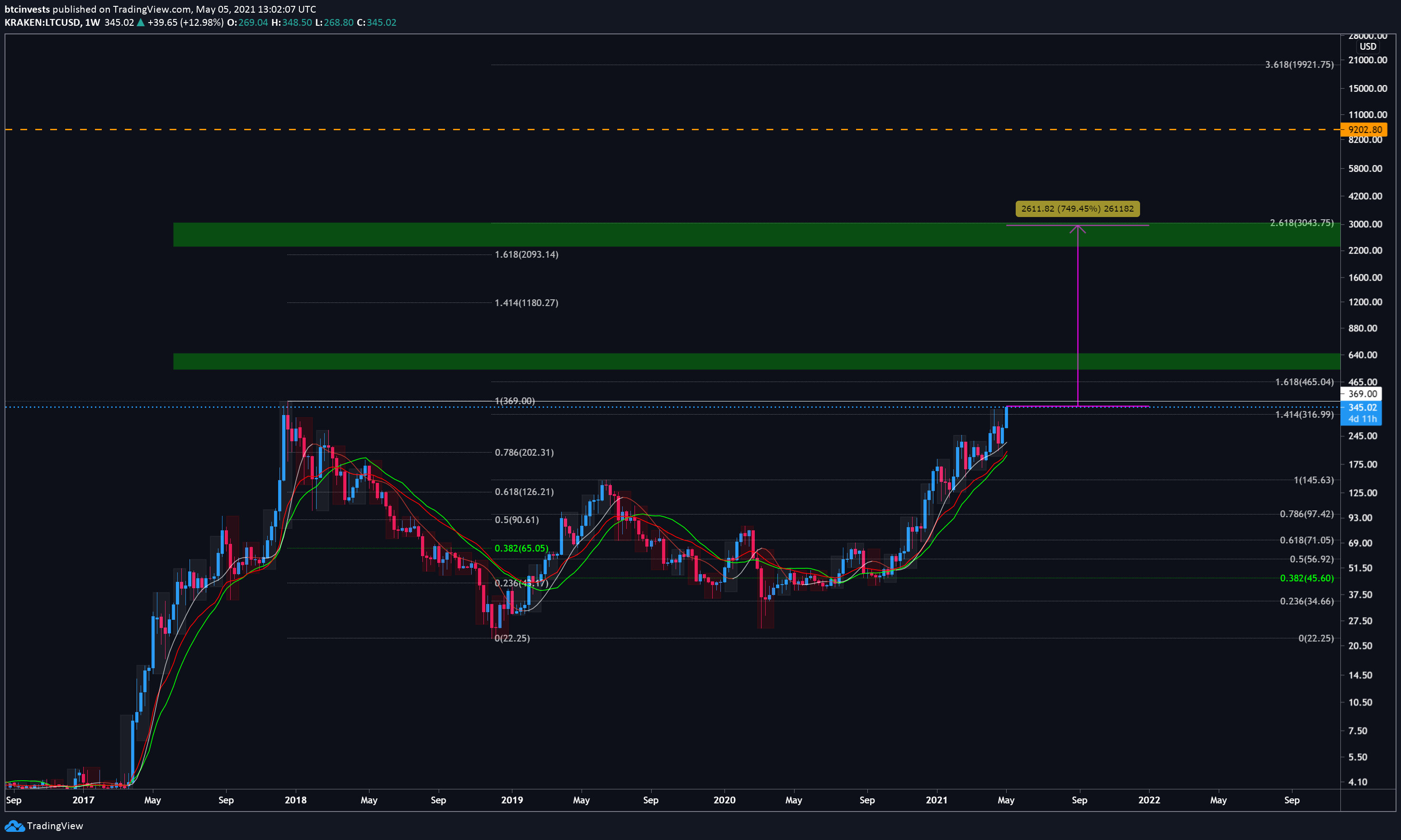Select the 1(145.63) Fibonacci label

[x=1313, y=481]
